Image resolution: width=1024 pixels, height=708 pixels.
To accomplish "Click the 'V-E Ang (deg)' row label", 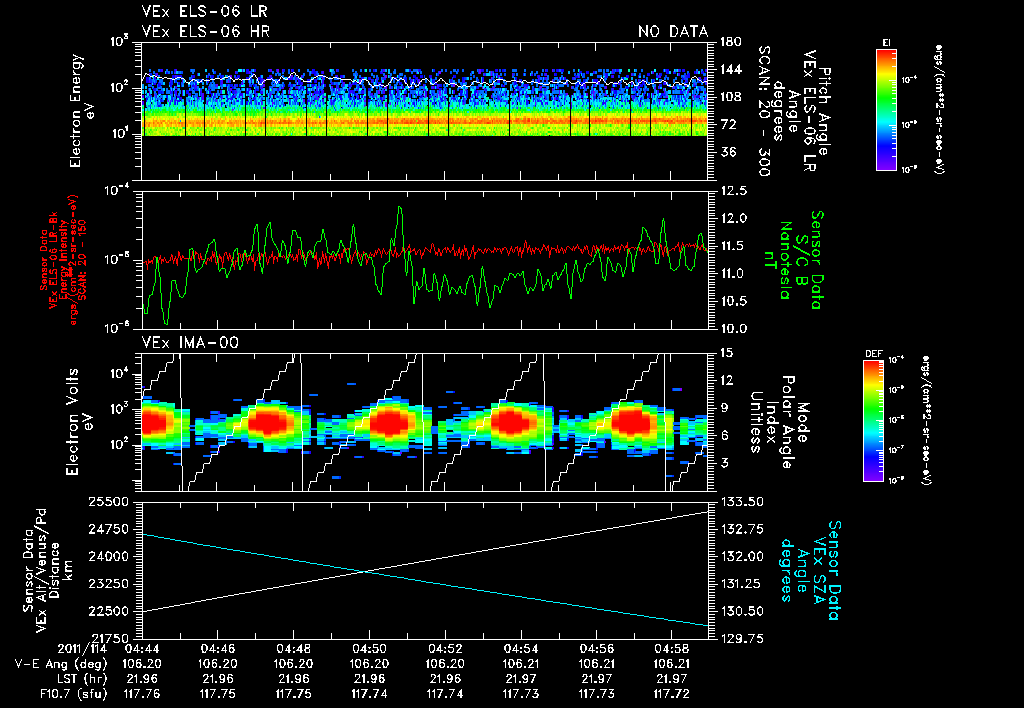I will (61, 664).
